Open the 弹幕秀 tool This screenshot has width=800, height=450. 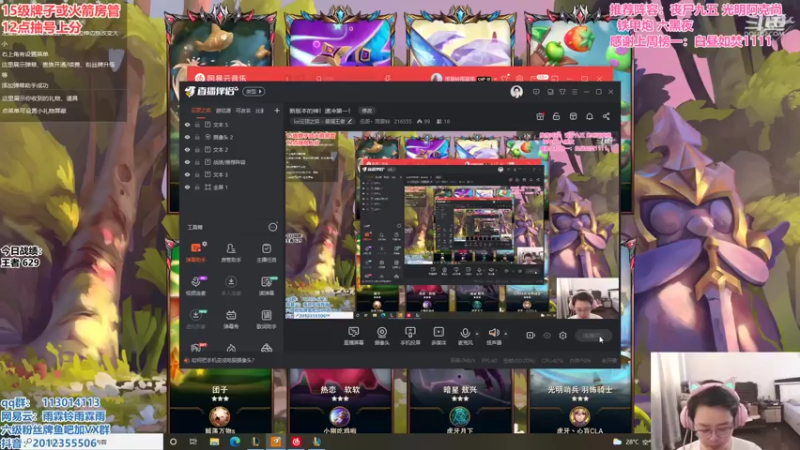(231, 319)
